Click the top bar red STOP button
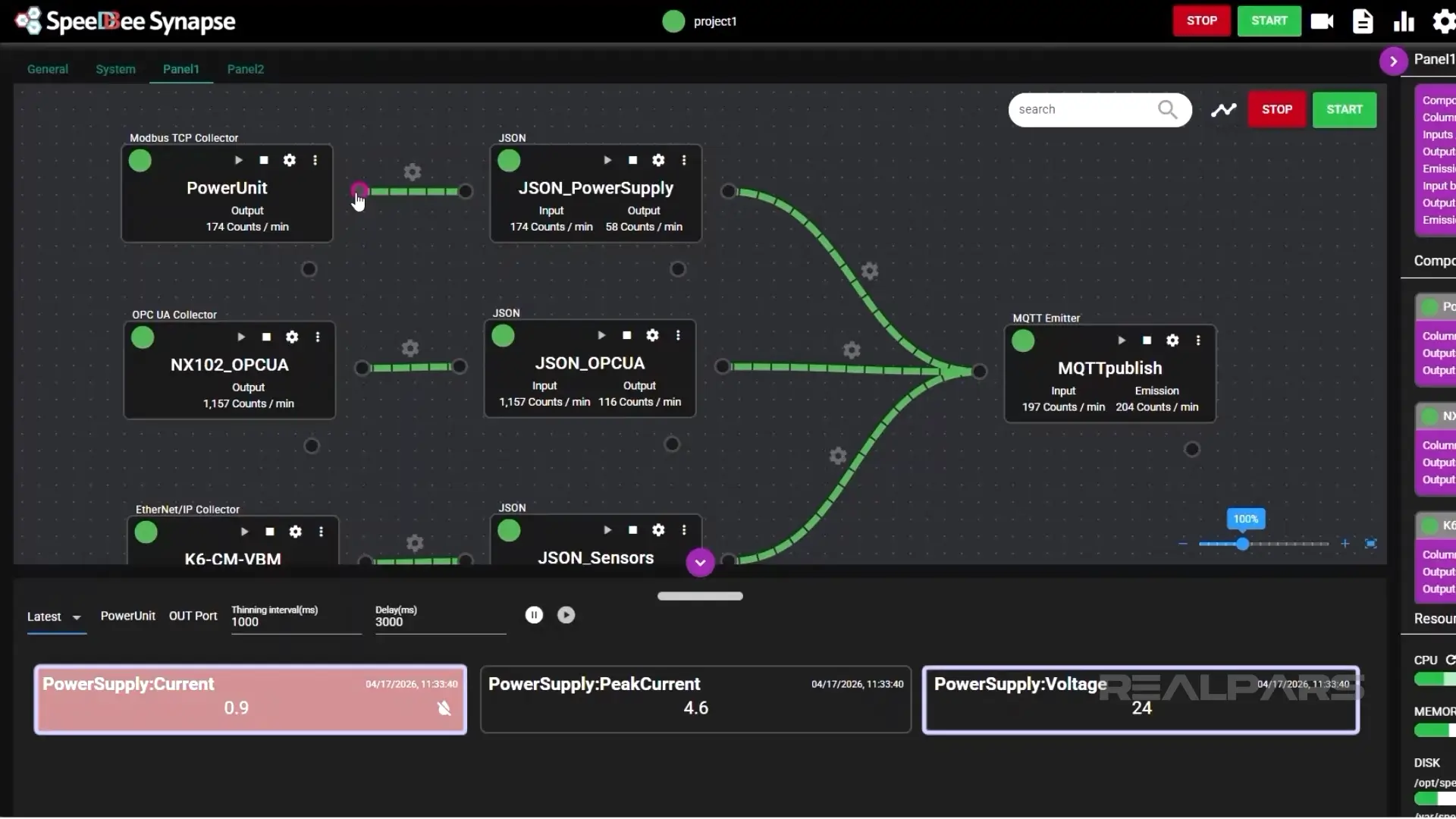 coord(1202,21)
